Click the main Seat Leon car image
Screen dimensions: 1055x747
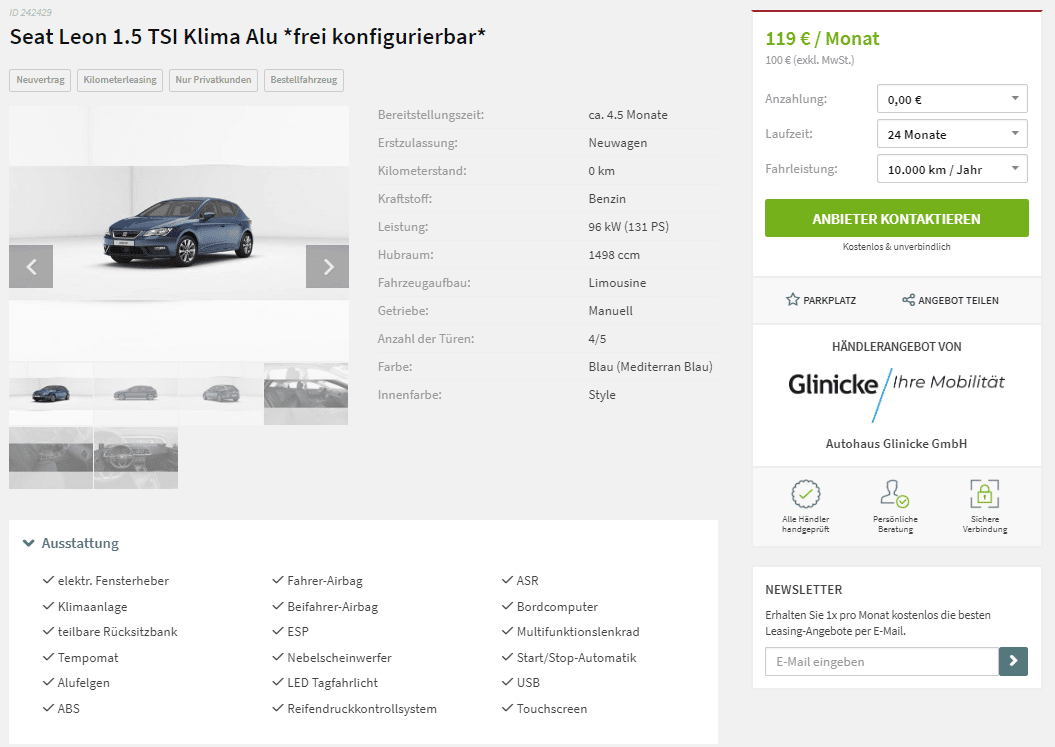tap(179, 232)
